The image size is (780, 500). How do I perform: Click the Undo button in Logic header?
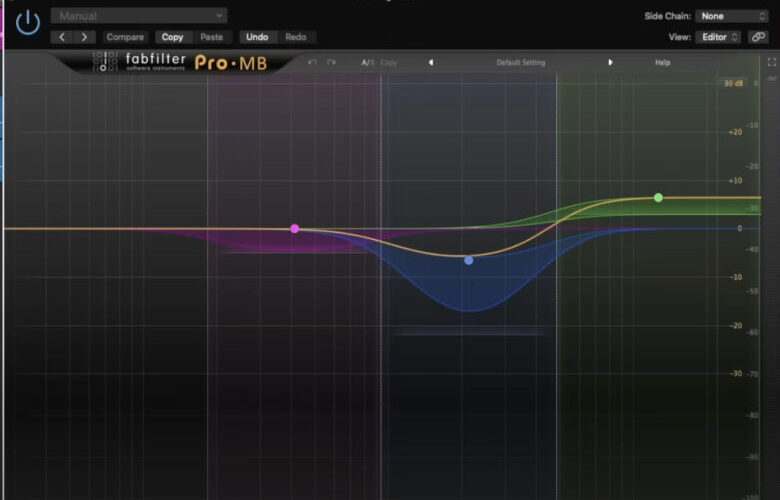(x=257, y=37)
